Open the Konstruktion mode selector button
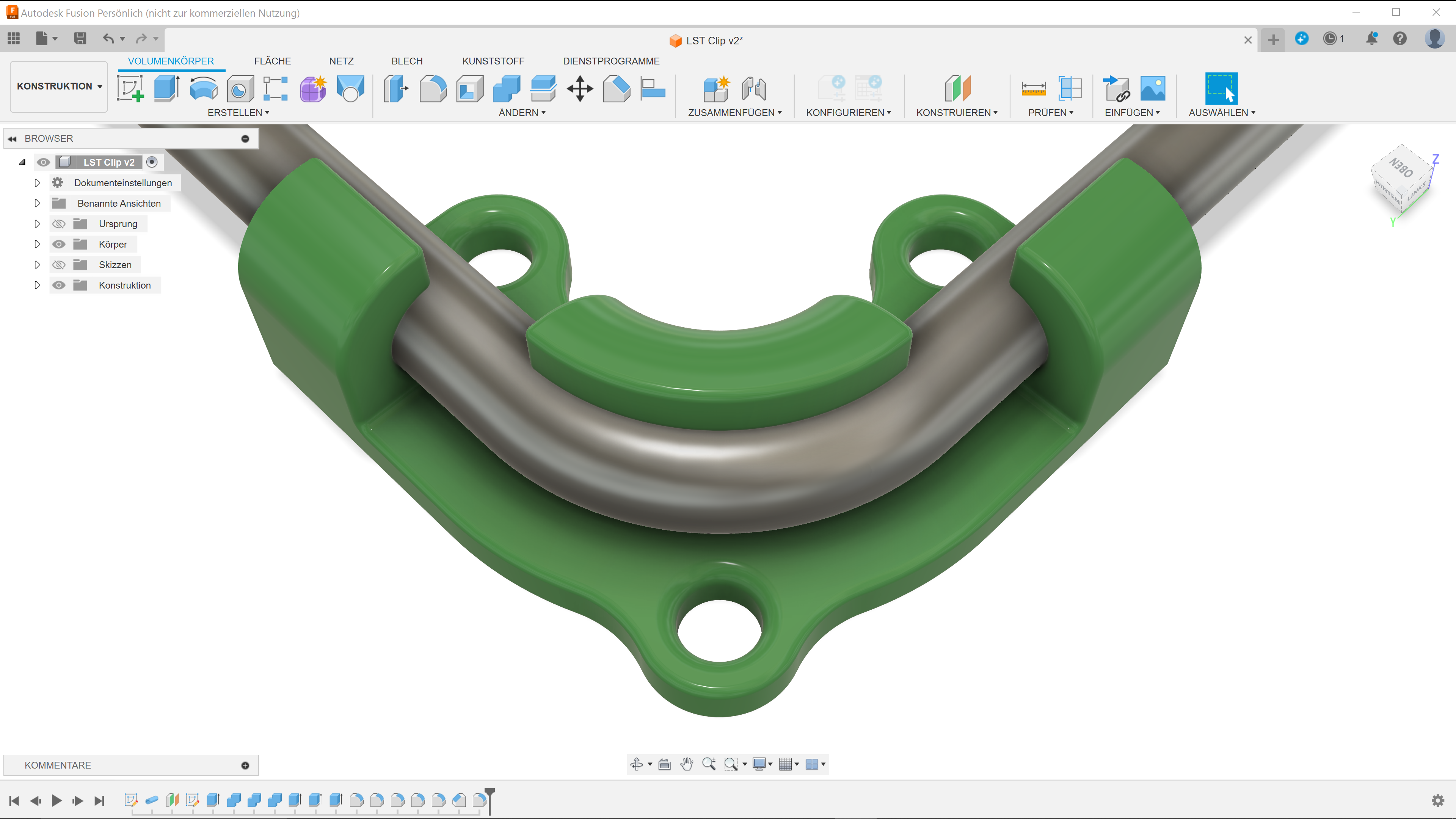Viewport: 1456px width, 819px height. point(58,86)
